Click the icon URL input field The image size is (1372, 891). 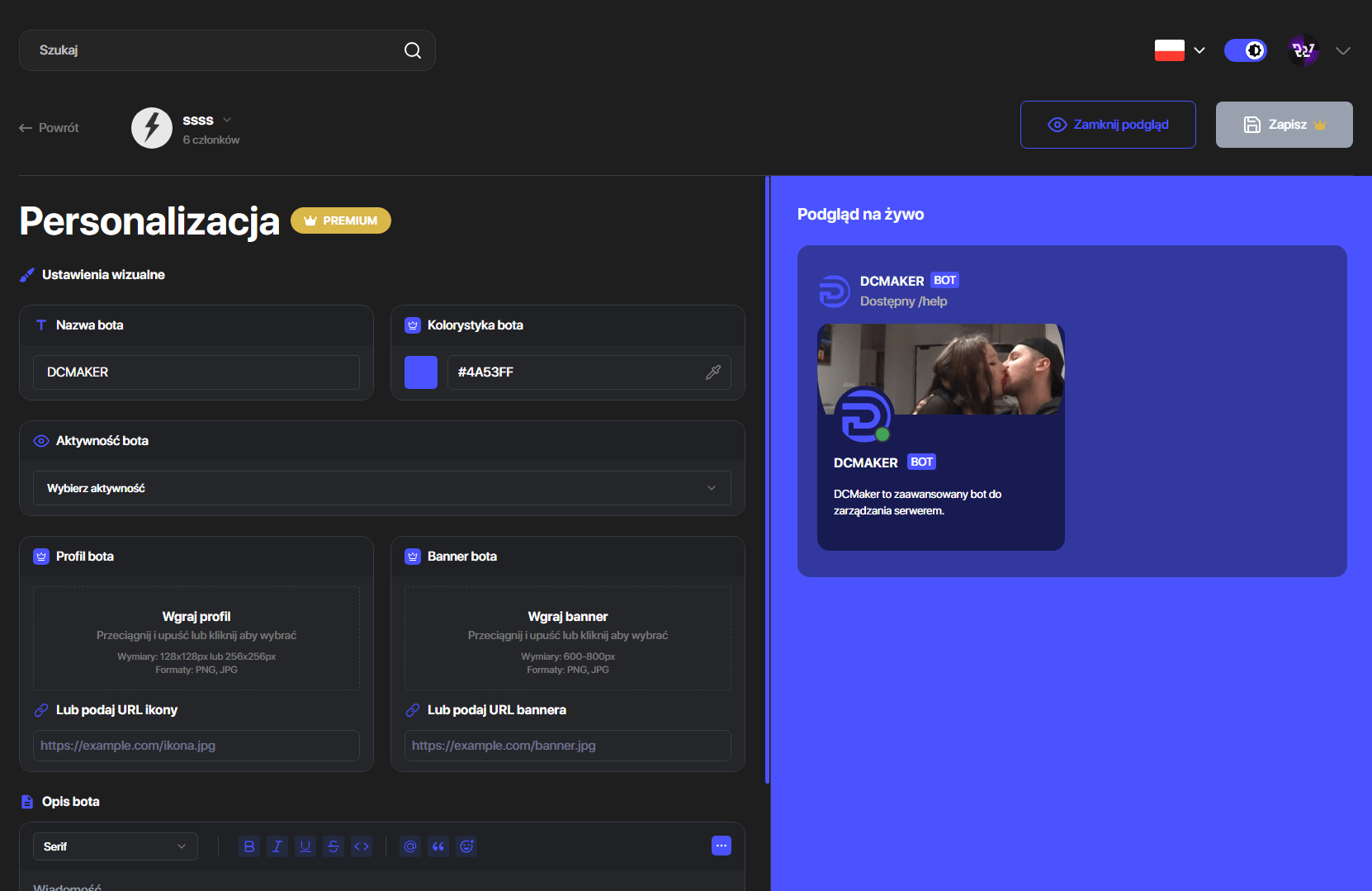(196, 746)
